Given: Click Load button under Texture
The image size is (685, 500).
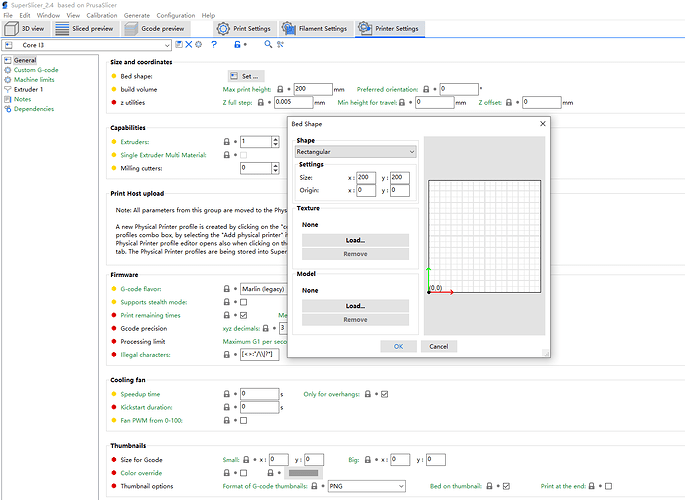Looking at the screenshot, I should tap(355, 240).
